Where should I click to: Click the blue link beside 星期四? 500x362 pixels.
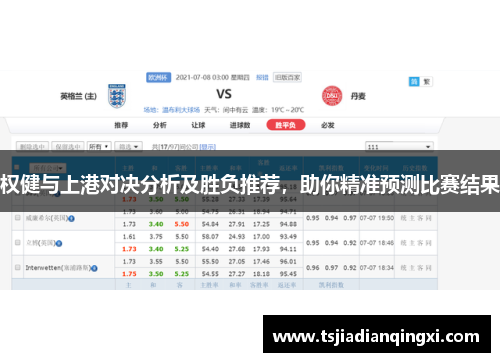click(262, 77)
